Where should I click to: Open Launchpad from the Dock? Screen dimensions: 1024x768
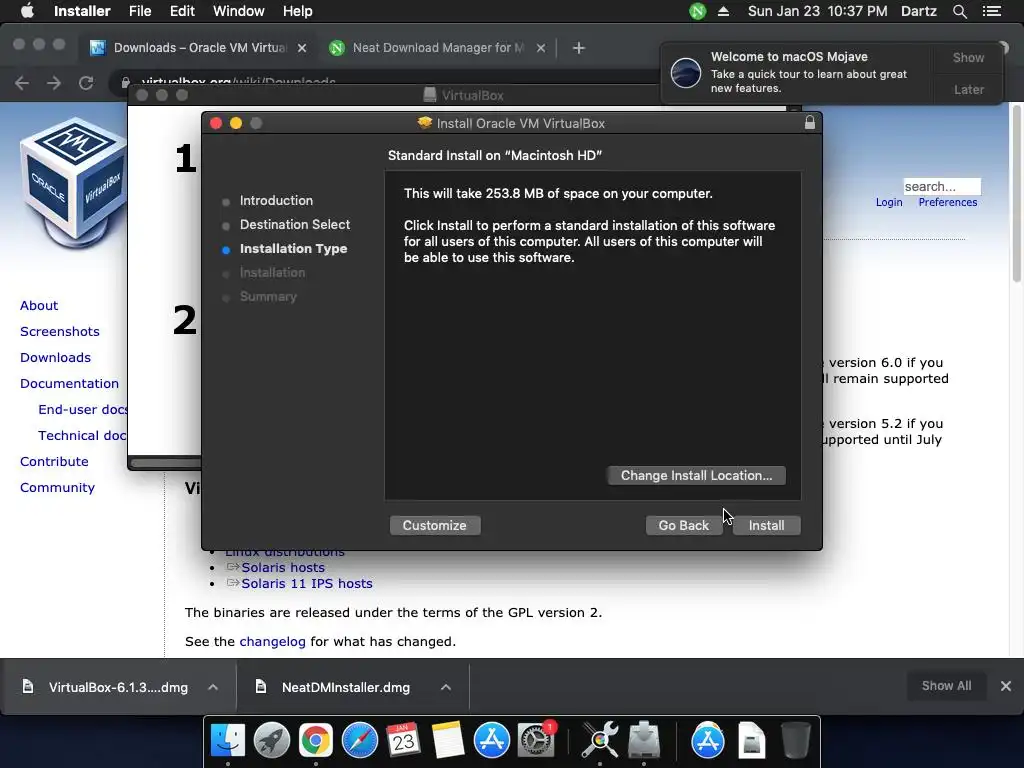pyautogui.click(x=272, y=740)
